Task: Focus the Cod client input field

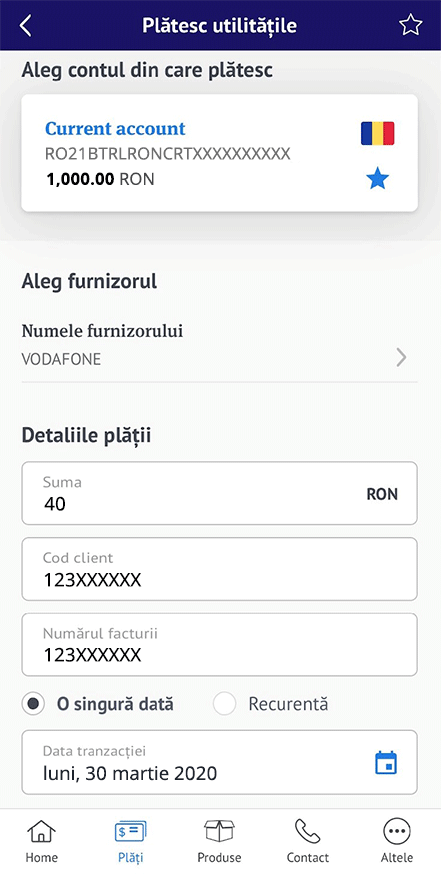Action: click(219, 569)
